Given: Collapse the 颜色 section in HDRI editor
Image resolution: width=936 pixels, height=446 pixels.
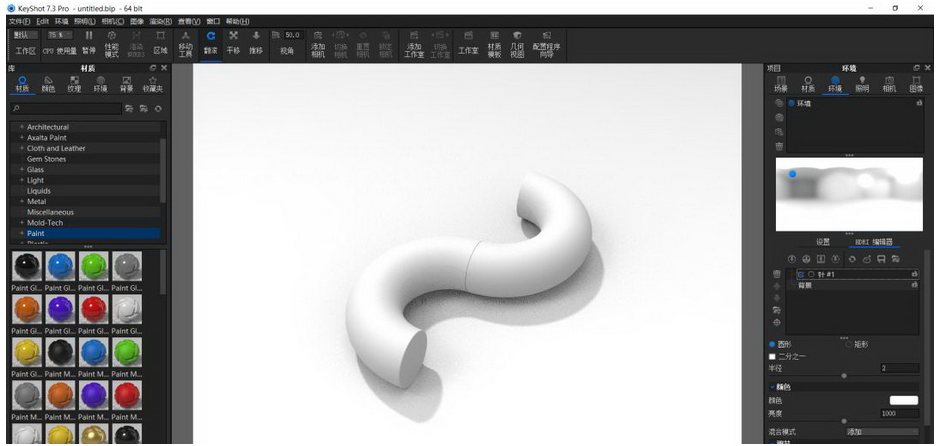Looking at the screenshot, I should [x=772, y=387].
